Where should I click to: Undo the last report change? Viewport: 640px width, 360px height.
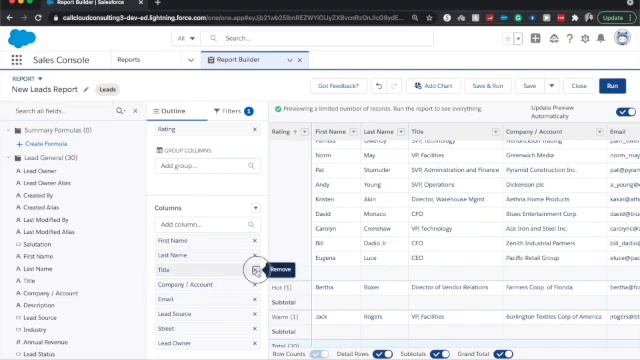[379, 86]
